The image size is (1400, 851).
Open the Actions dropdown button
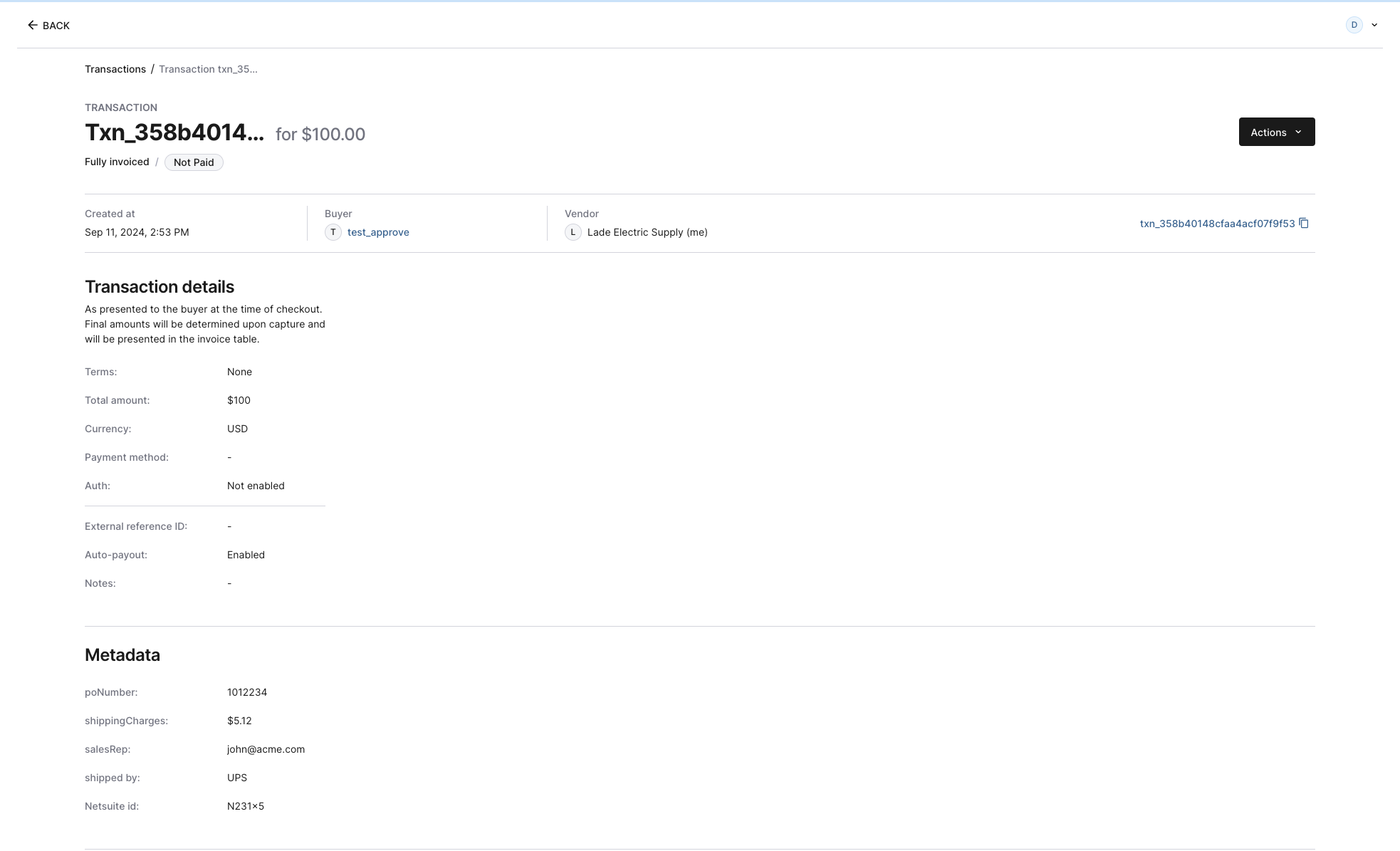coord(1277,132)
